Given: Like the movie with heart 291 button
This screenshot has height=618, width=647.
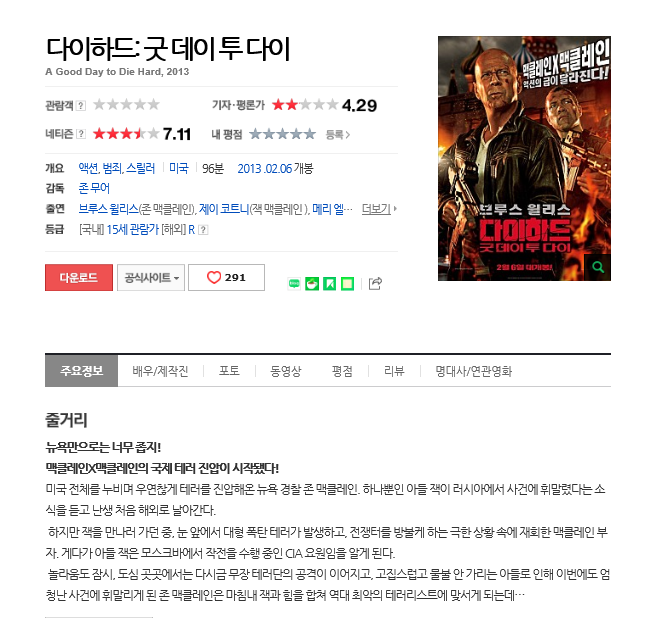Looking at the screenshot, I should [226, 278].
